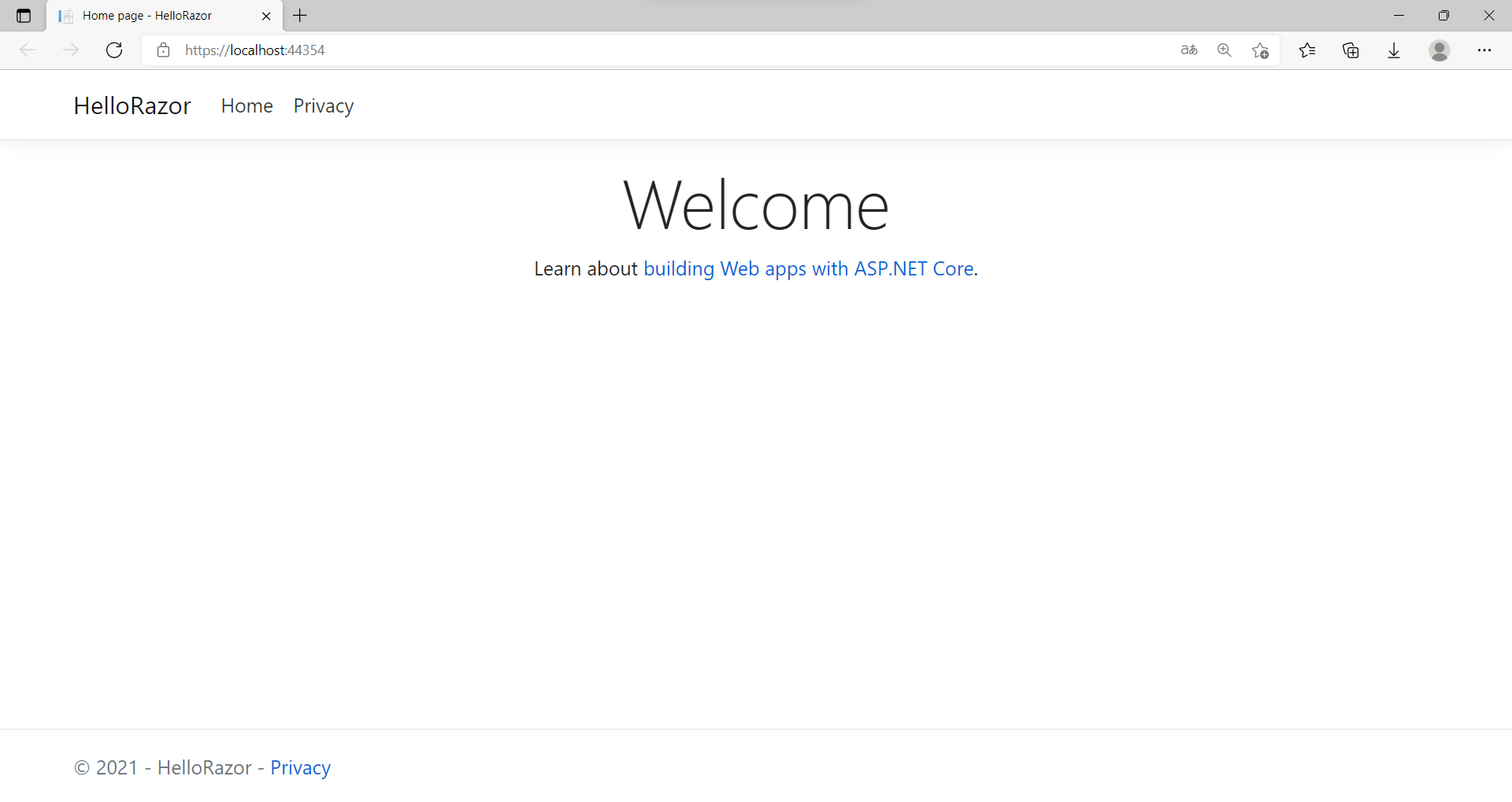1512x802 pixels.
Task: Click the Privacy link in the footer
Action: pos(300,767)
